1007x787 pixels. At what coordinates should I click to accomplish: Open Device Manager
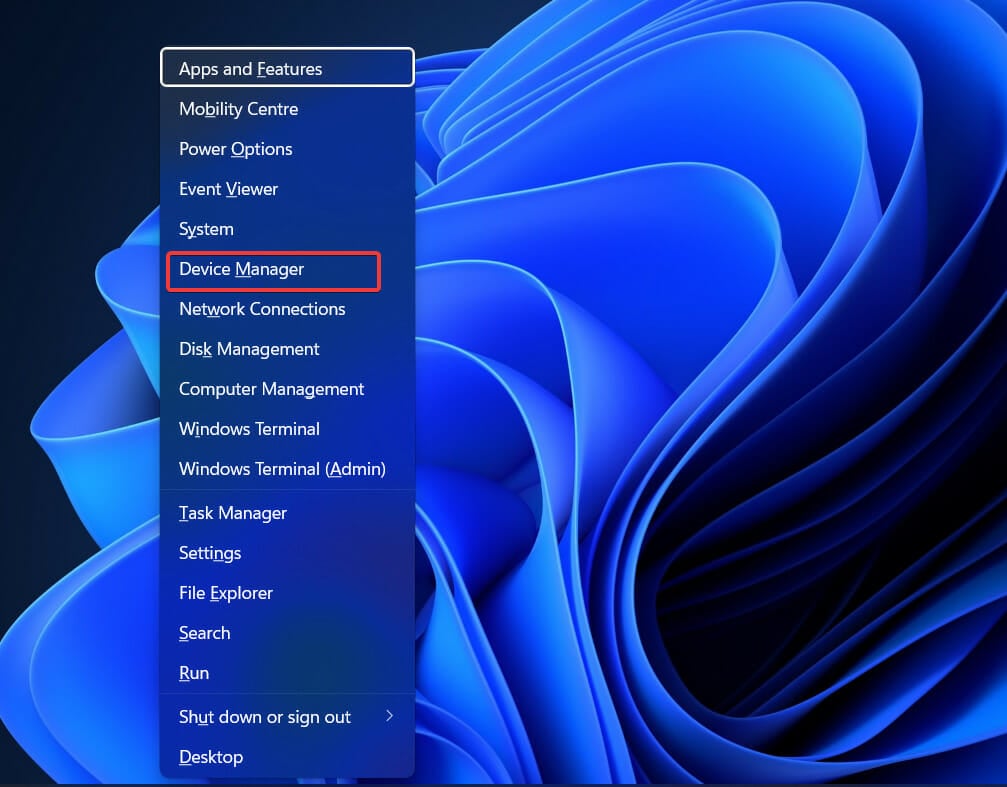point(241,269)
